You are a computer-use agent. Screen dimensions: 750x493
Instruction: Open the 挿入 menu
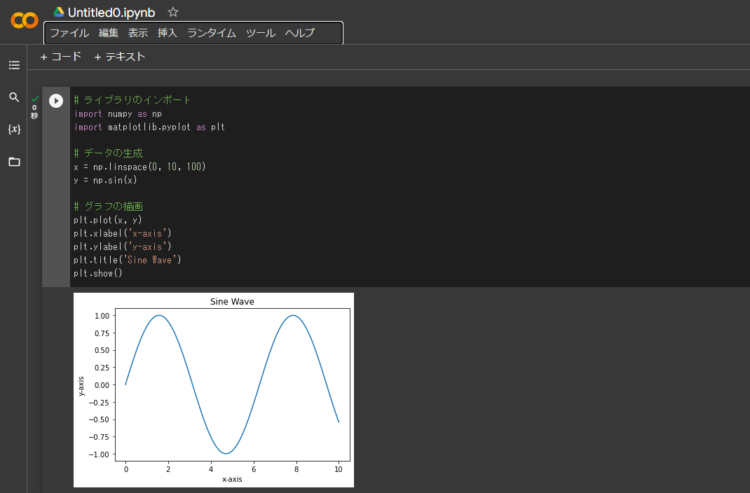point(167,33)
